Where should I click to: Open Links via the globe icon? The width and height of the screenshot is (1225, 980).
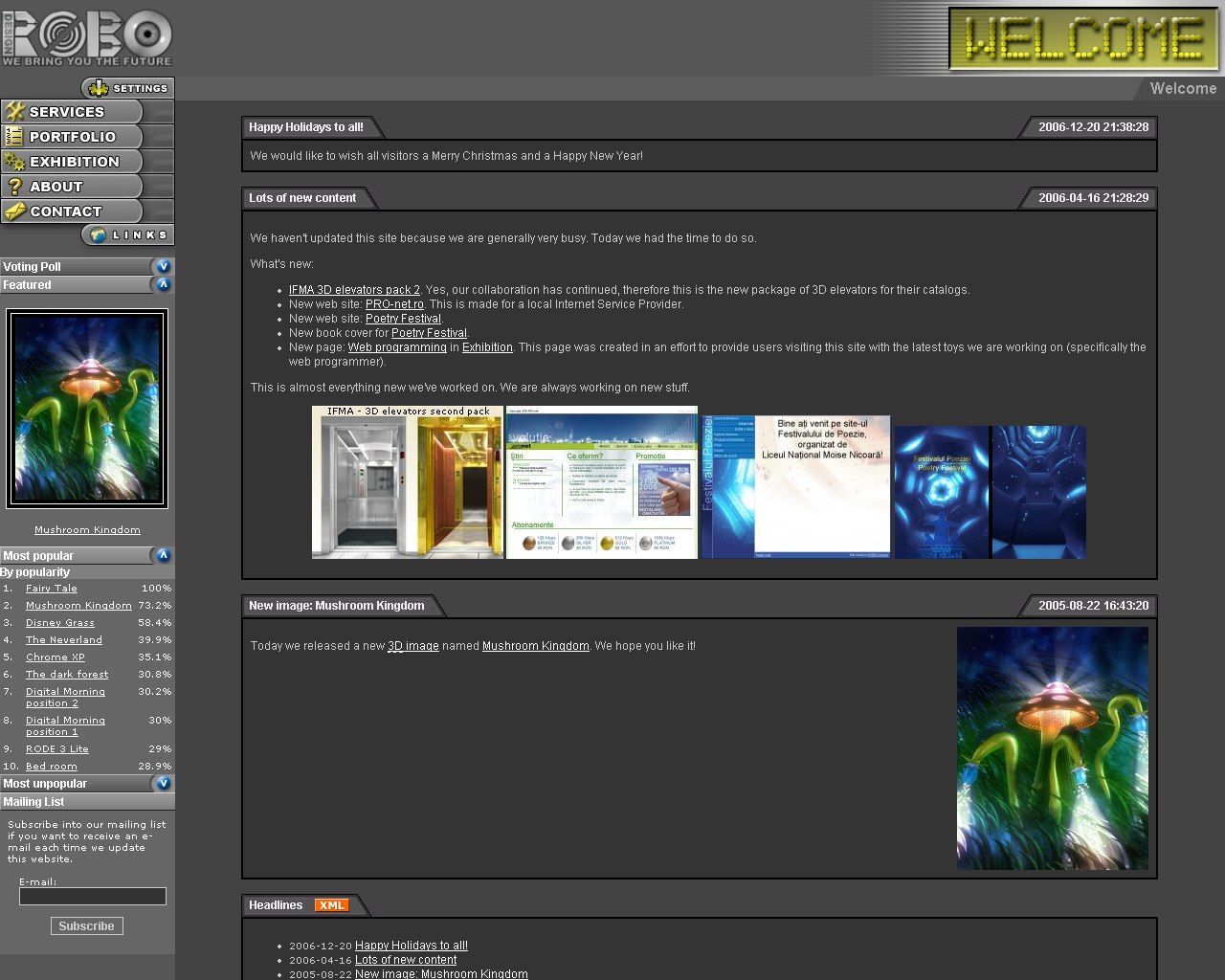click(x=97, y=235)
